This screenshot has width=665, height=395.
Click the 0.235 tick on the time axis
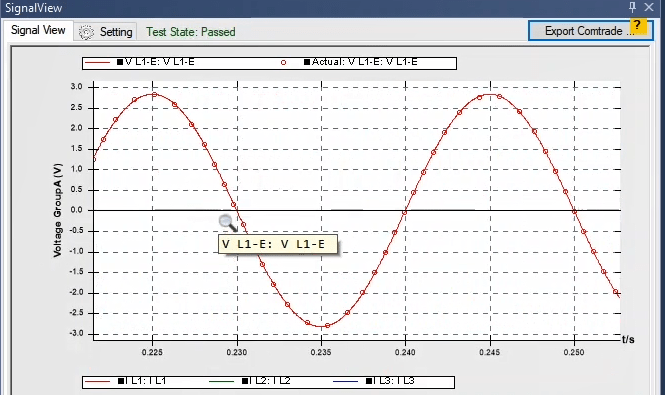click(x=321, y=352)
